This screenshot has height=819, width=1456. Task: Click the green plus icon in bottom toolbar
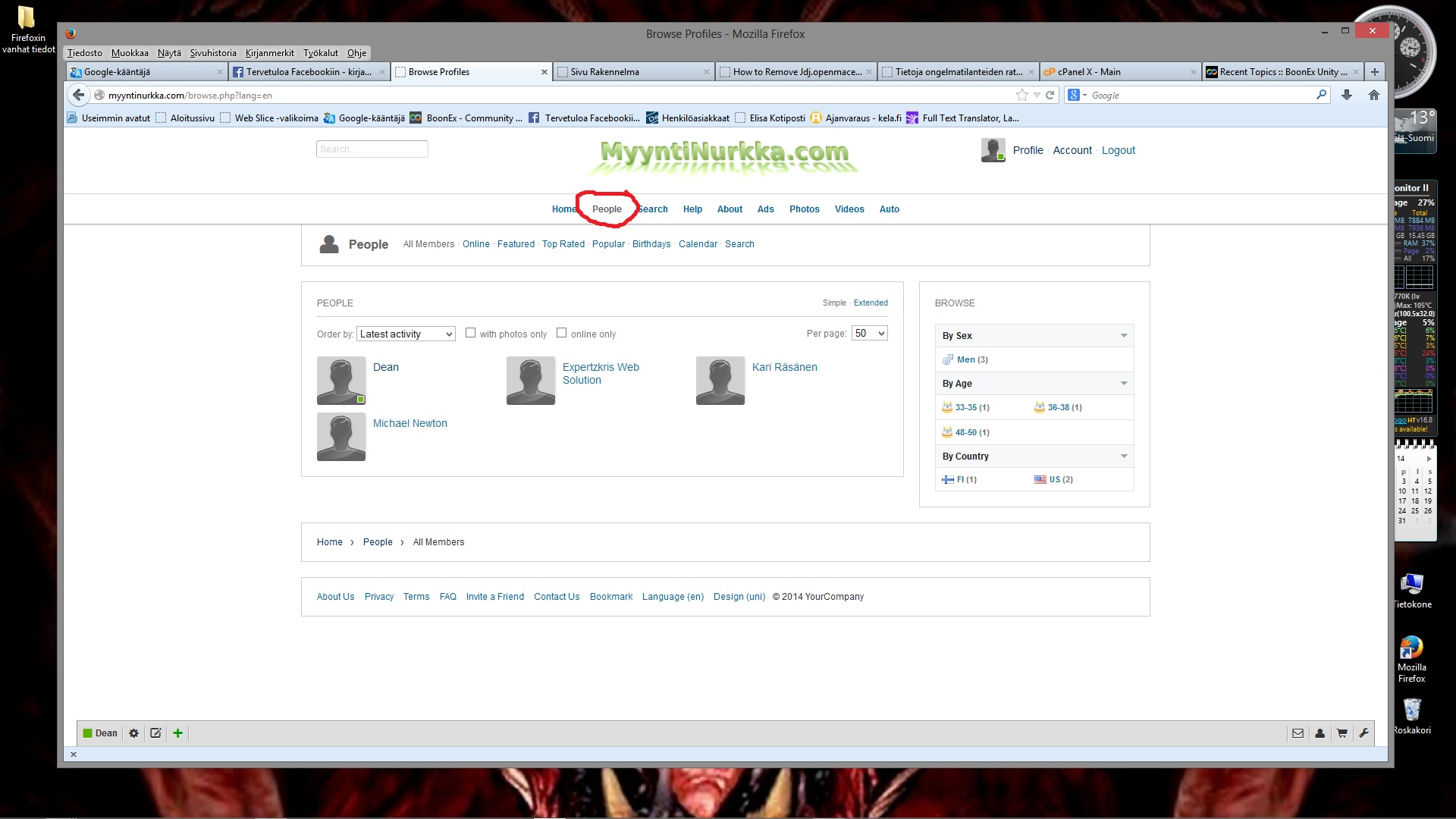click(177, 733)
